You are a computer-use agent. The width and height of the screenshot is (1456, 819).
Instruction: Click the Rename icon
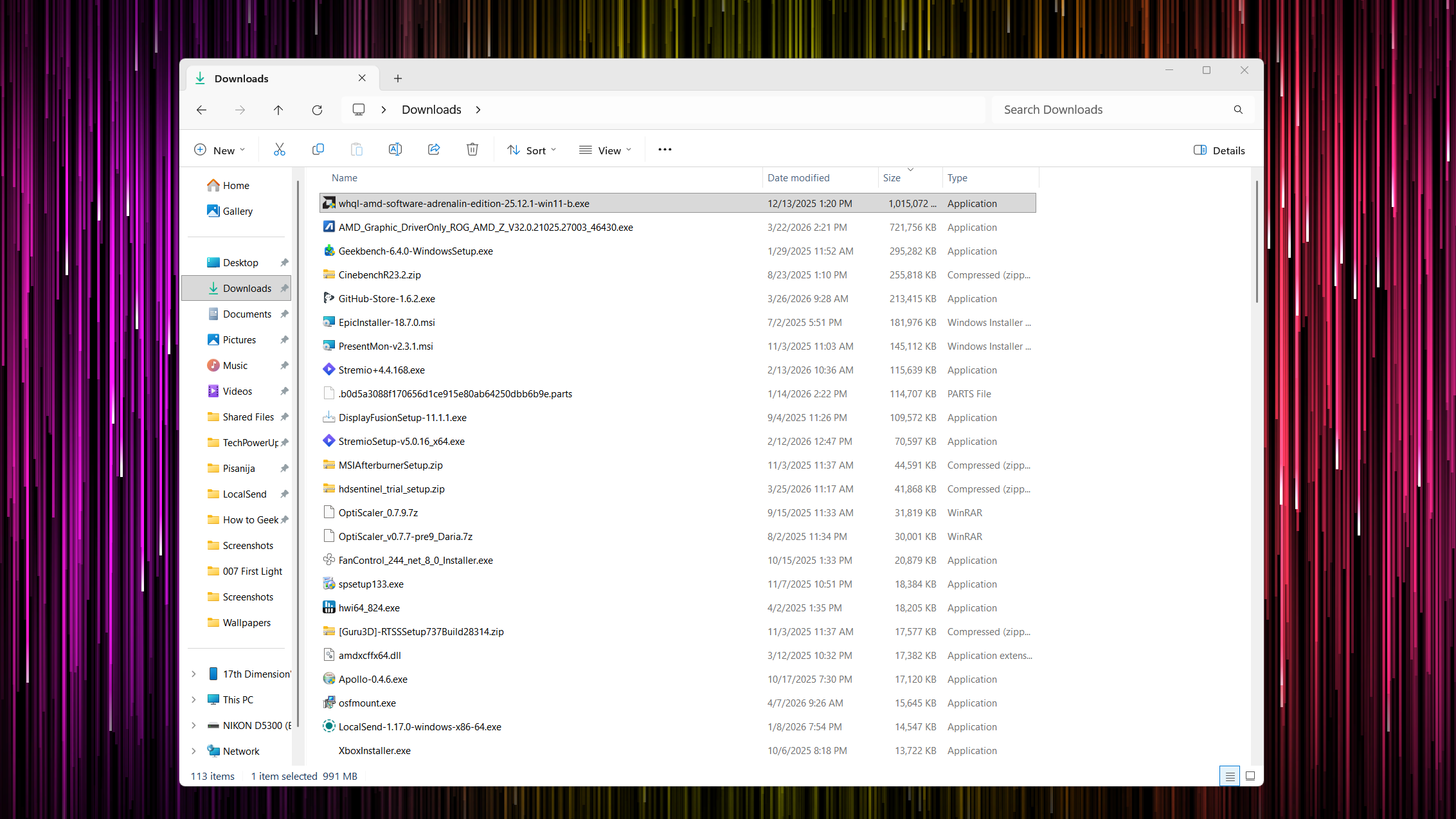395,150
